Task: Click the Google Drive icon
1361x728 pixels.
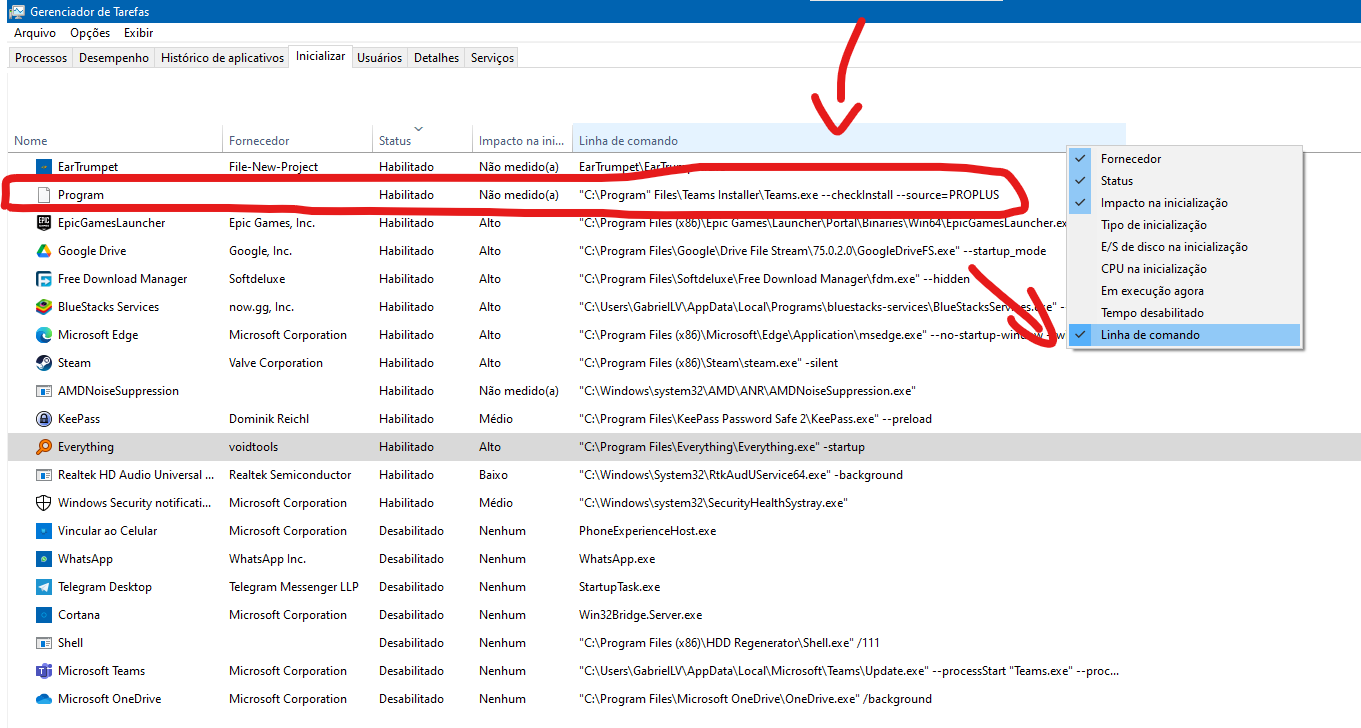Action: coord(43,251)
